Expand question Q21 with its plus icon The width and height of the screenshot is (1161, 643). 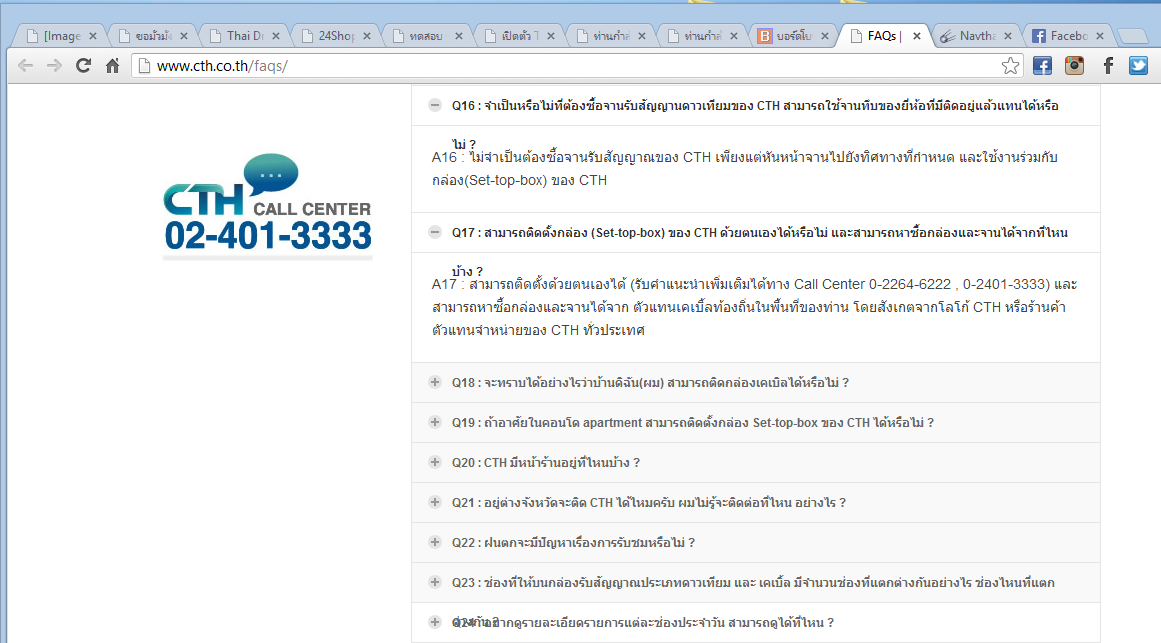pos(435,502)
